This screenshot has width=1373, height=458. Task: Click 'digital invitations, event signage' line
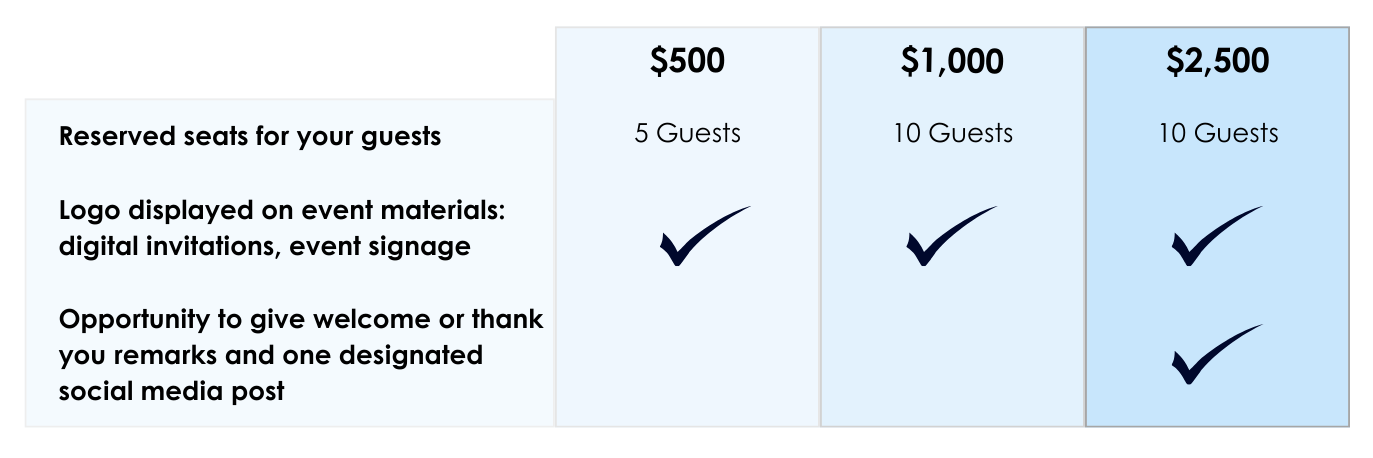[265, 246]
